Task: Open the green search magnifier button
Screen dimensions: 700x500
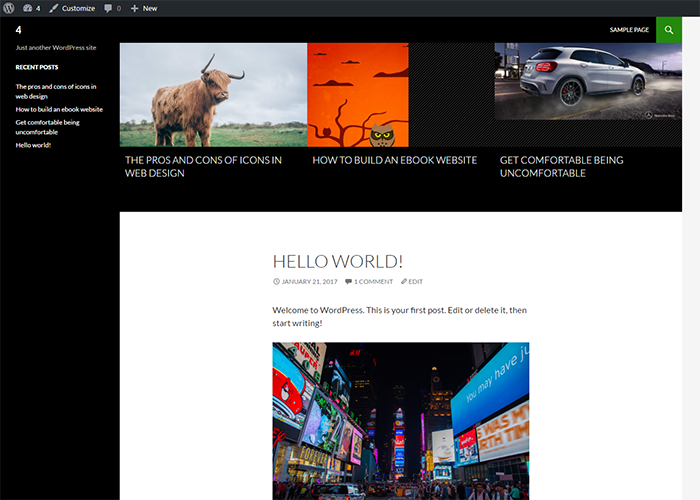Action: (x=669, y=30)
